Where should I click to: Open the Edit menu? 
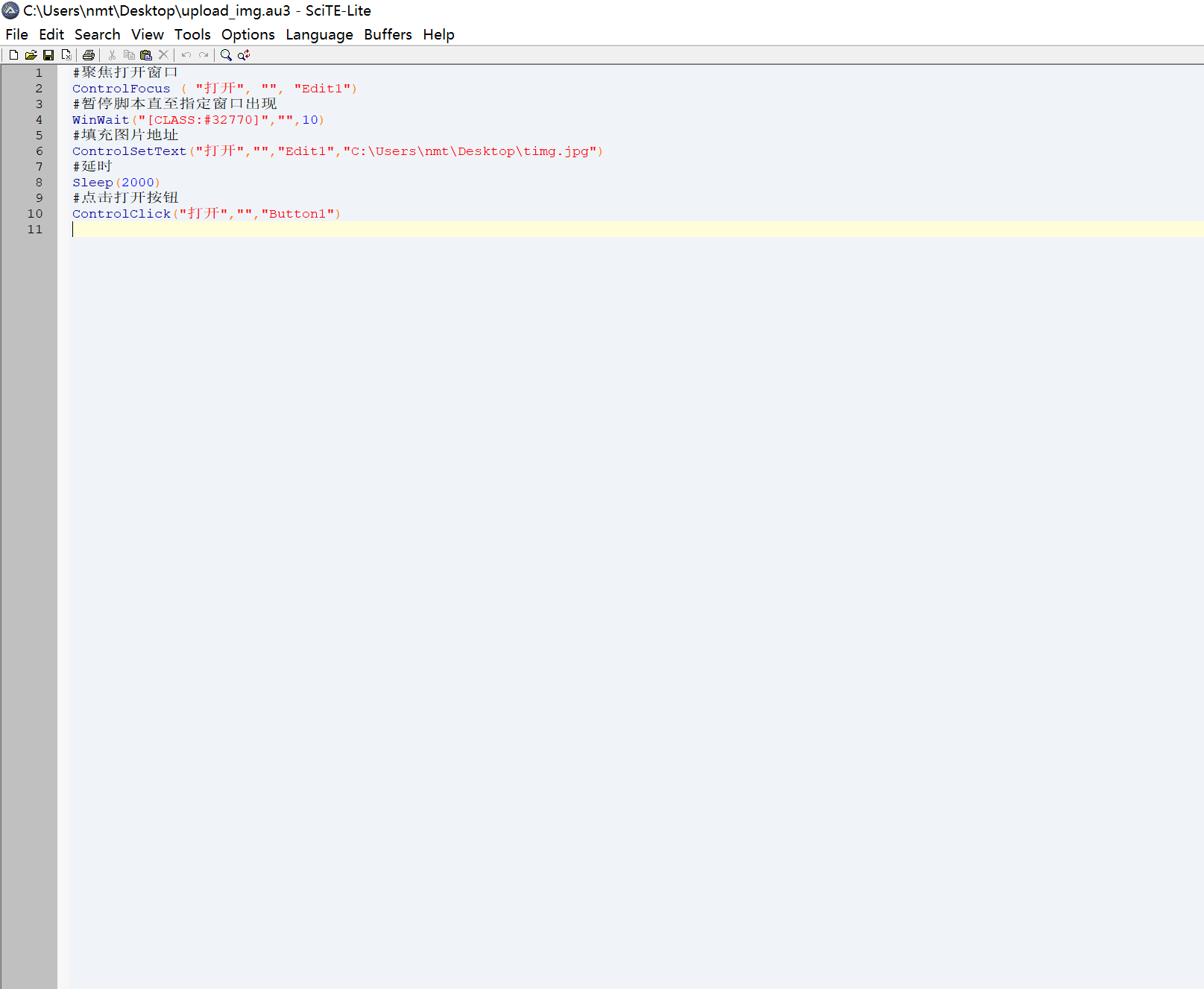pos(51,35)
